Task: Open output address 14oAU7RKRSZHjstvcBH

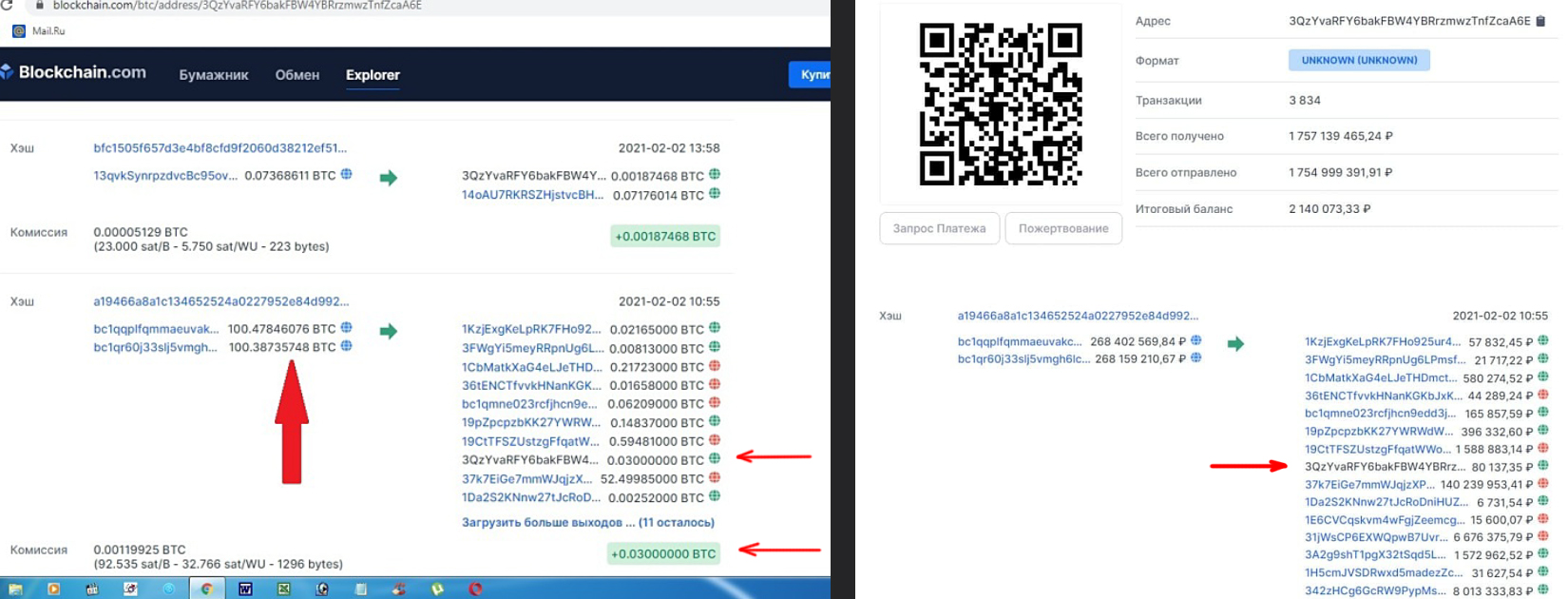Action: 532,195
